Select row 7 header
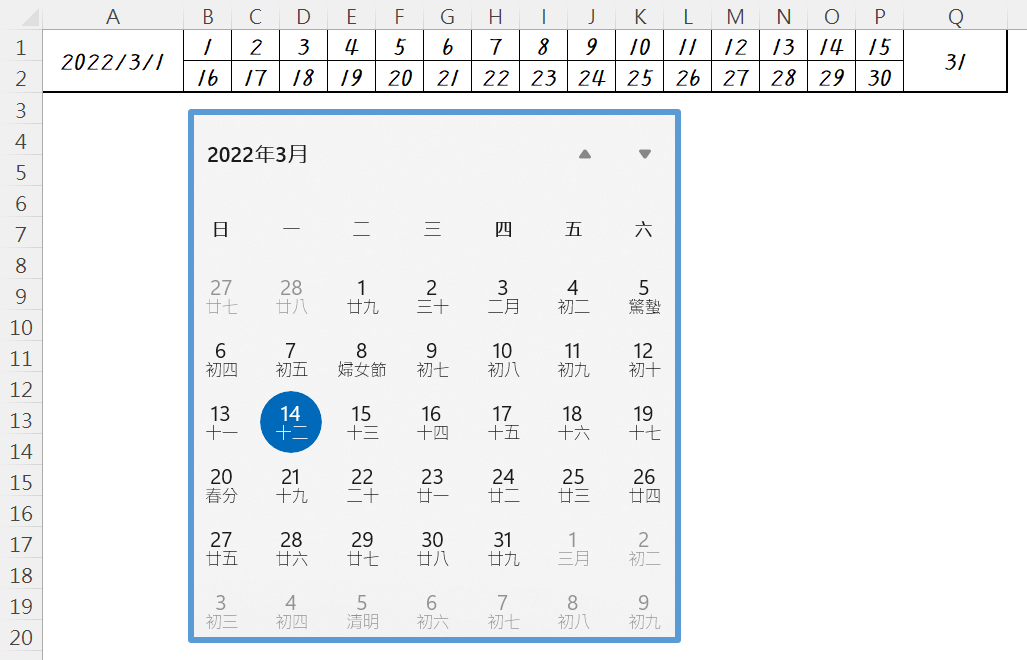Screen dimensions: 1027x660 pos(21,234)
